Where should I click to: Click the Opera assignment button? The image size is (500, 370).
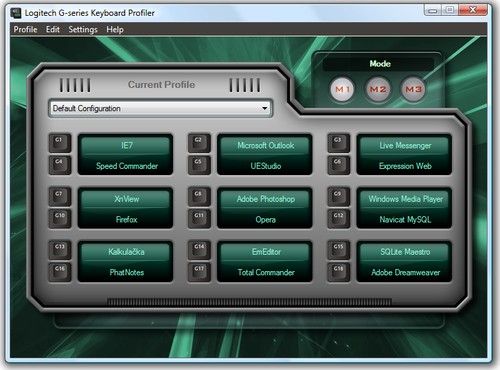(265, 219)
